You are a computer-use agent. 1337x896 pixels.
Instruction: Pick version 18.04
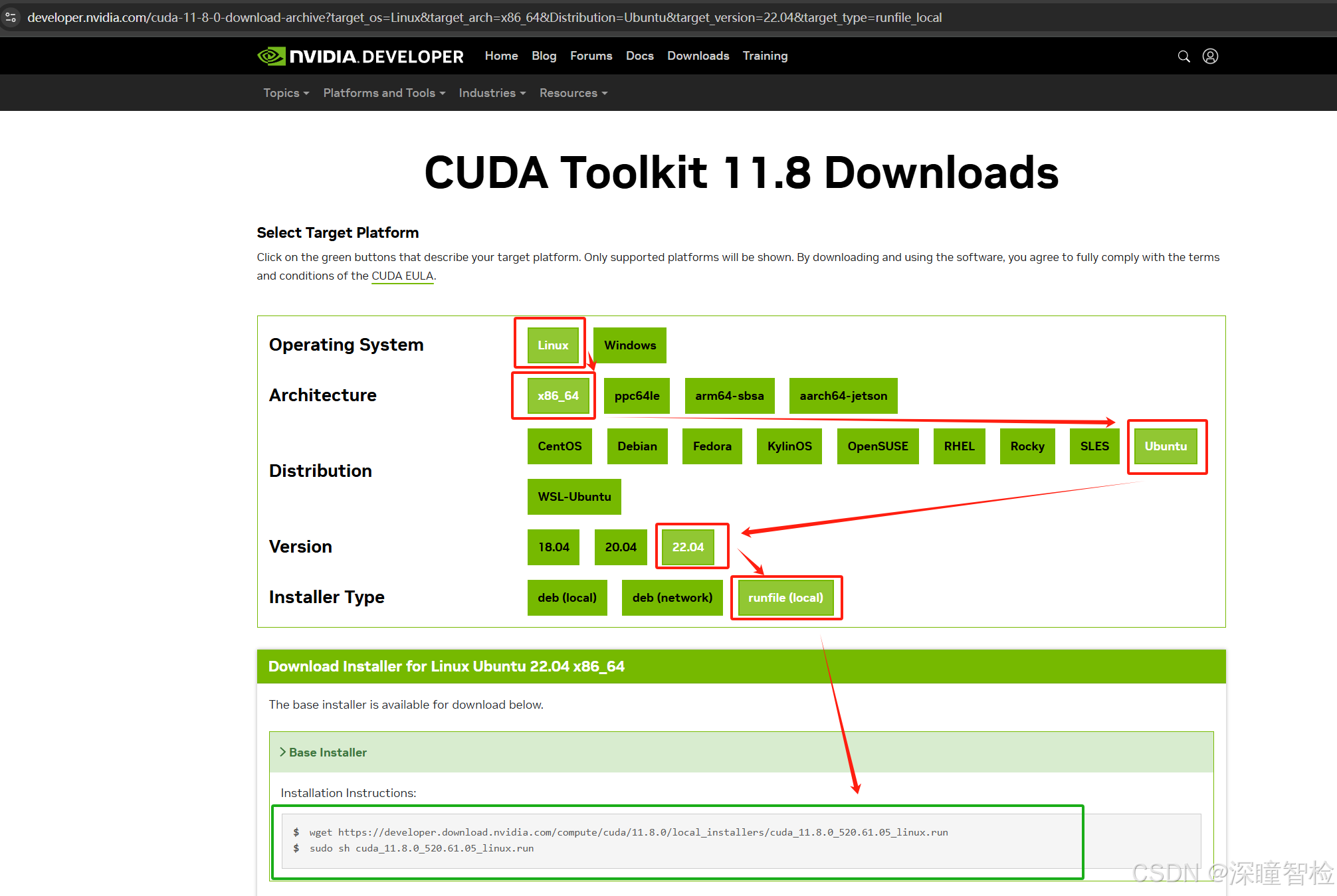554,547
